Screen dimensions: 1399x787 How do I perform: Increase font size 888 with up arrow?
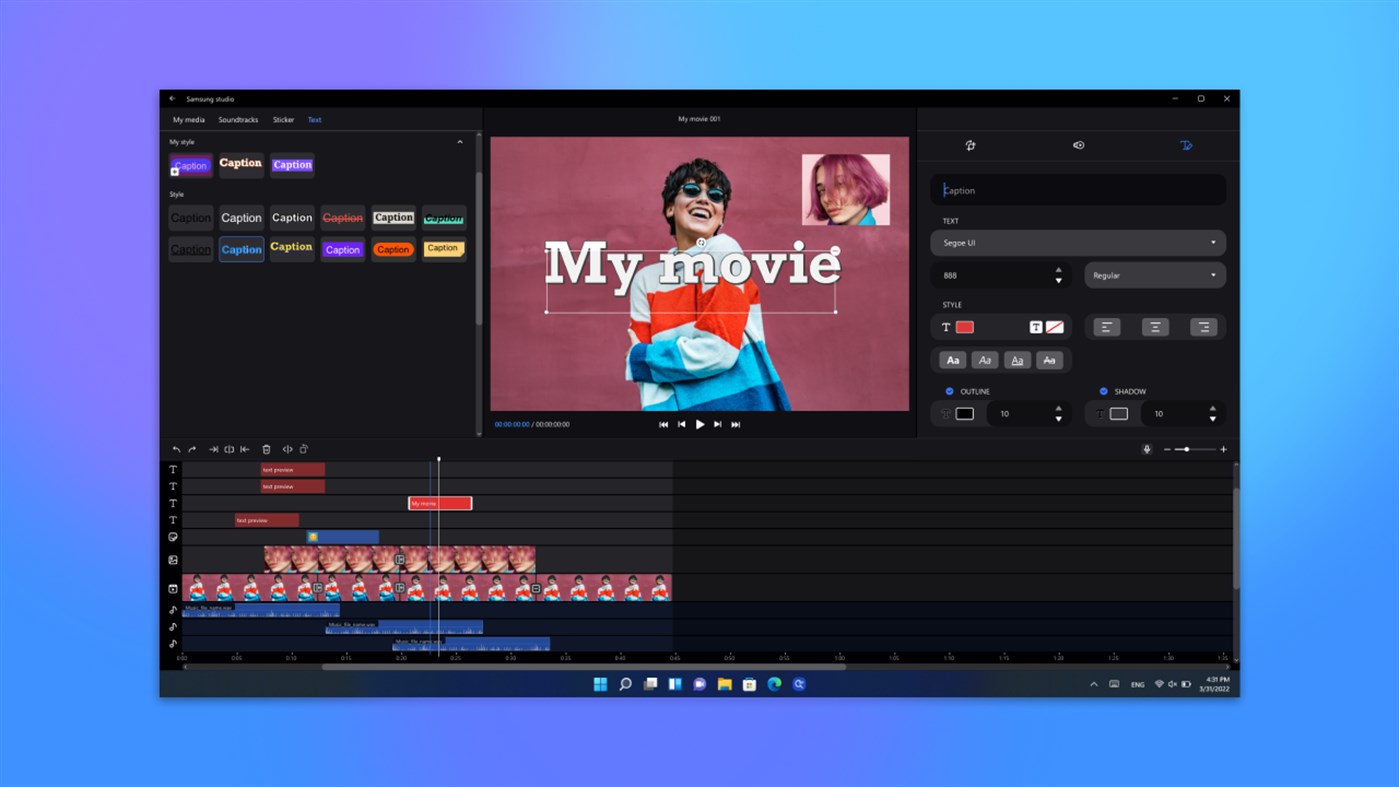pos(1059,270)
